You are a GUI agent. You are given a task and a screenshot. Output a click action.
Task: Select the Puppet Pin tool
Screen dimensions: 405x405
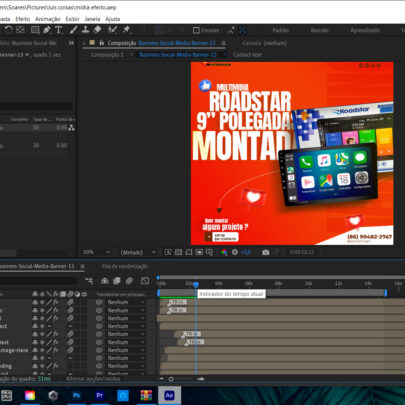tap(126, 30)
